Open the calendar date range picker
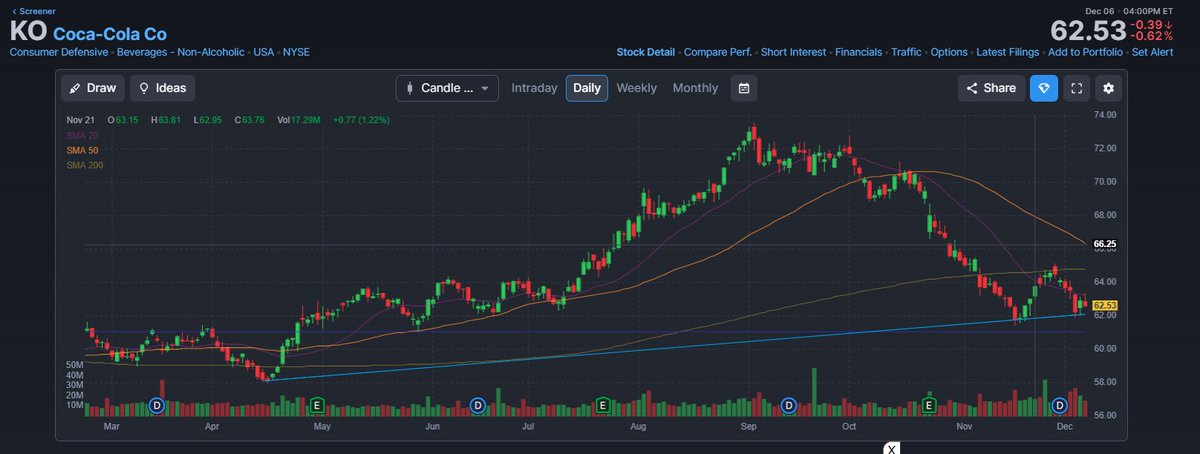This screenshot has height=454, width=1200. (x=744, y=88)
